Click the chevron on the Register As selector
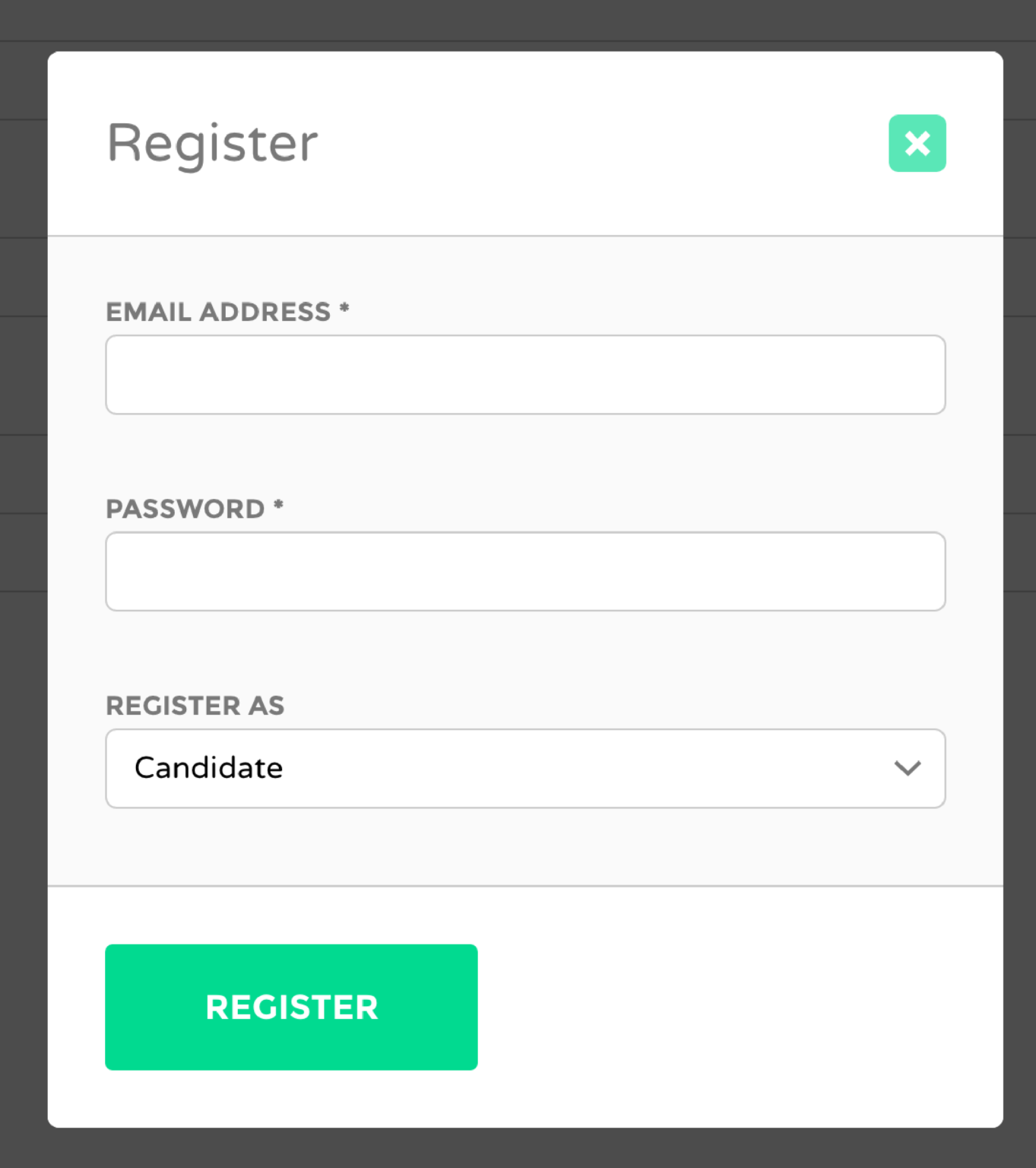The height and width of the screenshot is (1168, 1036). pos(909,769)
